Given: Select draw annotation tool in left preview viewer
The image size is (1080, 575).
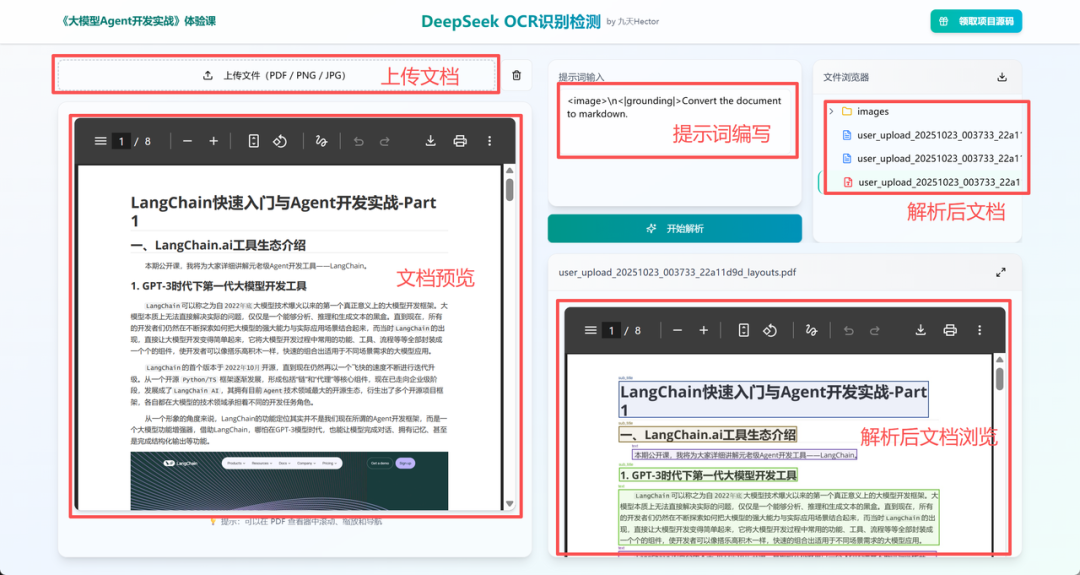Looking at the screenshot, I should [321, 141].
